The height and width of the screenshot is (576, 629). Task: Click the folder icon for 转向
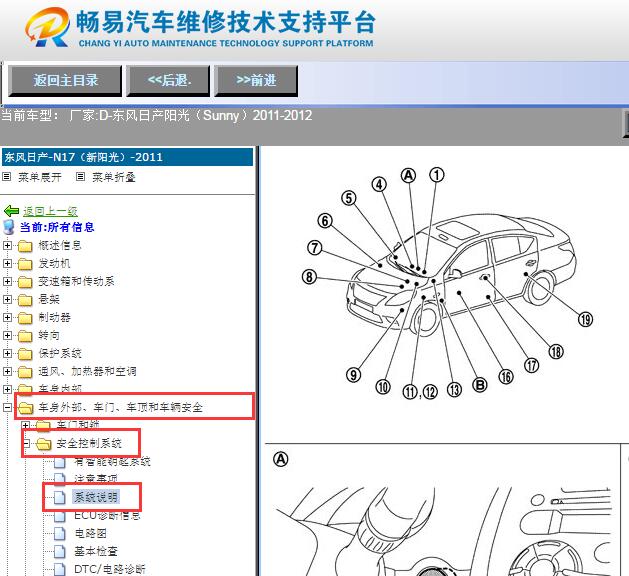(x=25, y=336)
